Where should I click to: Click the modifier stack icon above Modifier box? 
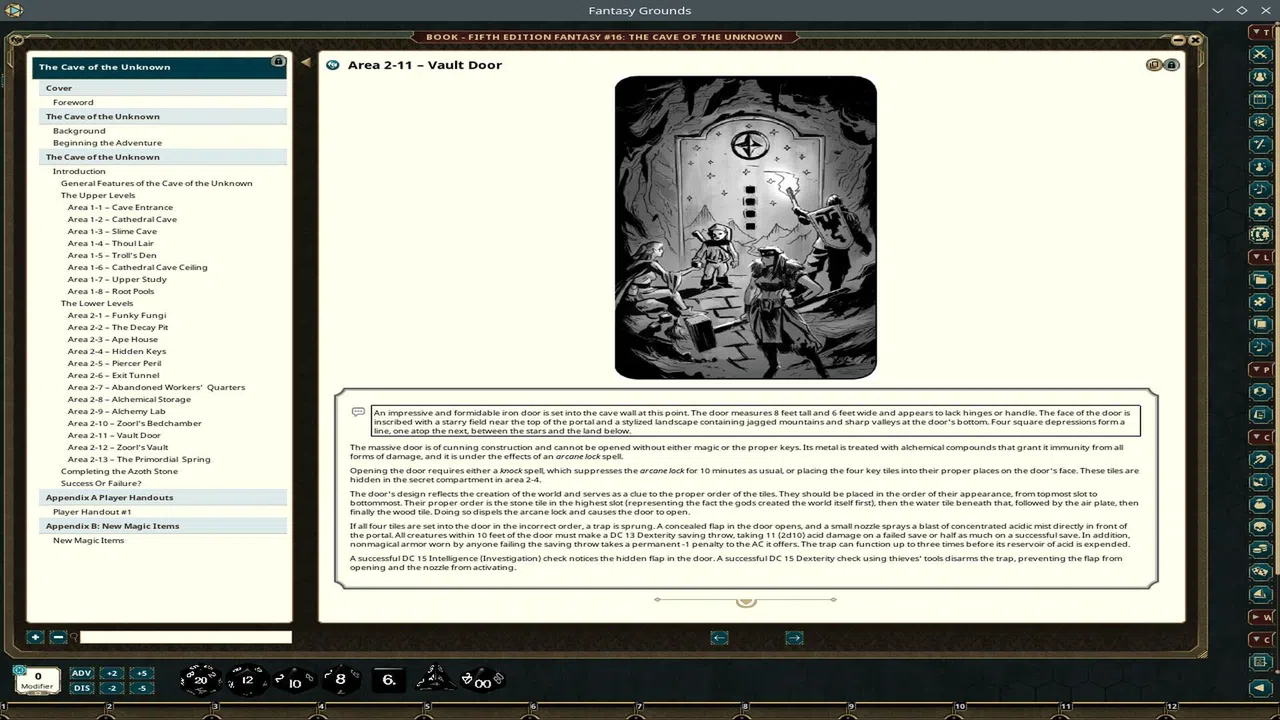[20, 669]
